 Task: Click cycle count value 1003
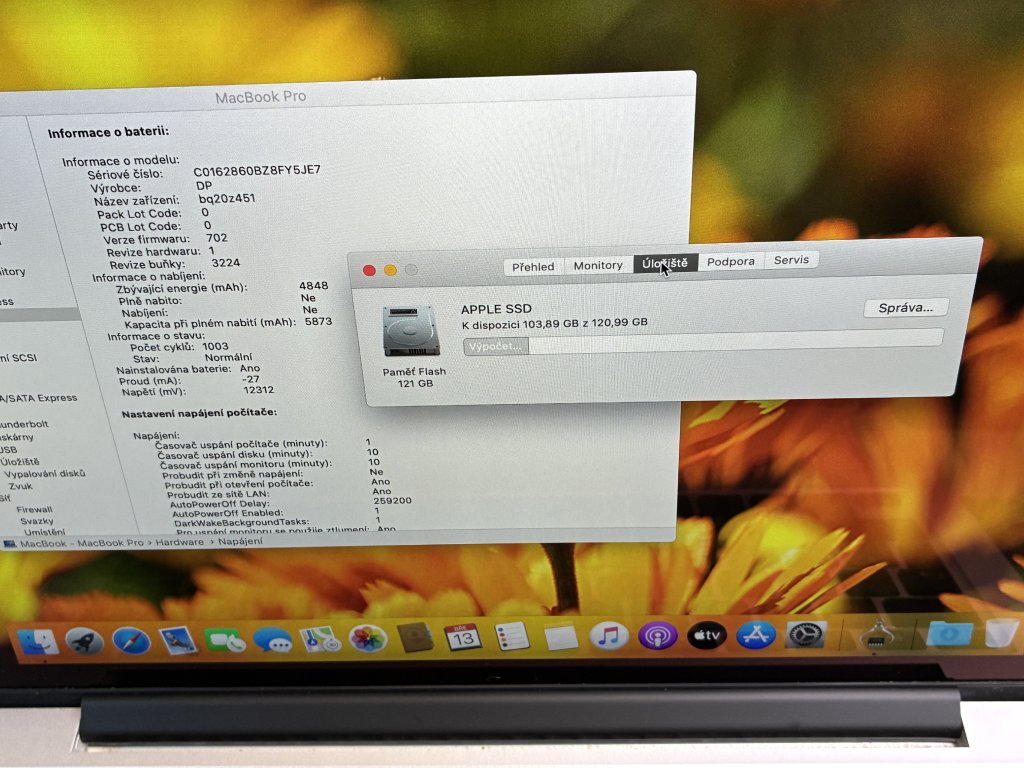pos(216,346)
